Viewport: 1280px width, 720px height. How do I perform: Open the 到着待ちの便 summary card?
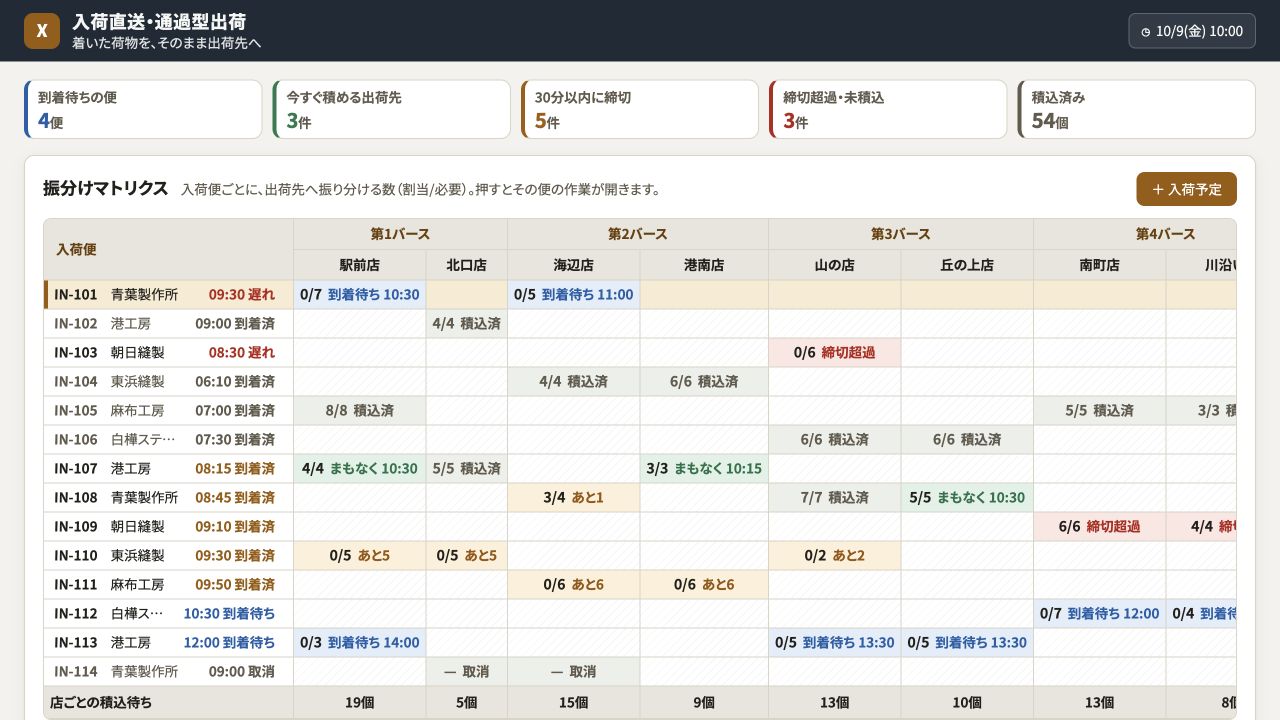point(143,110)
